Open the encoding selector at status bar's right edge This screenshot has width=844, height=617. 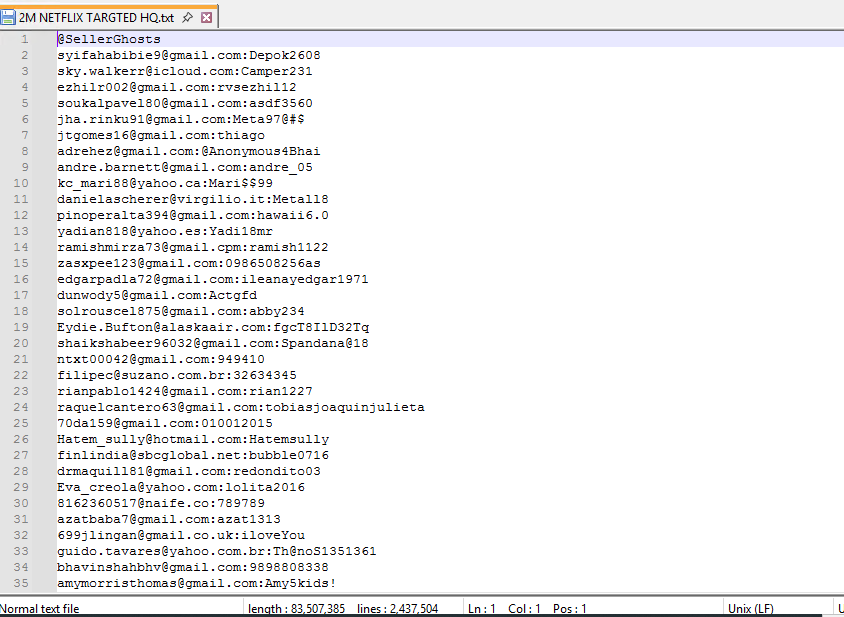839,608
